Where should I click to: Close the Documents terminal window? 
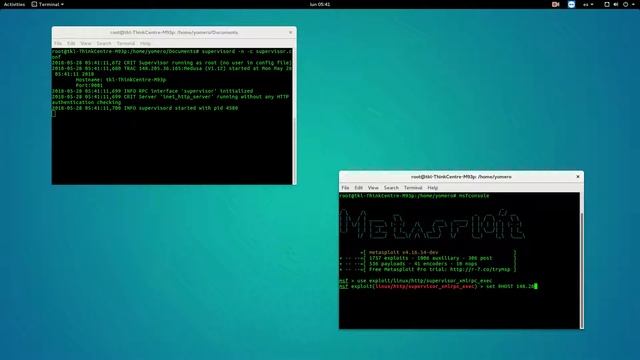pyautogui.click(x=291, y=32)
